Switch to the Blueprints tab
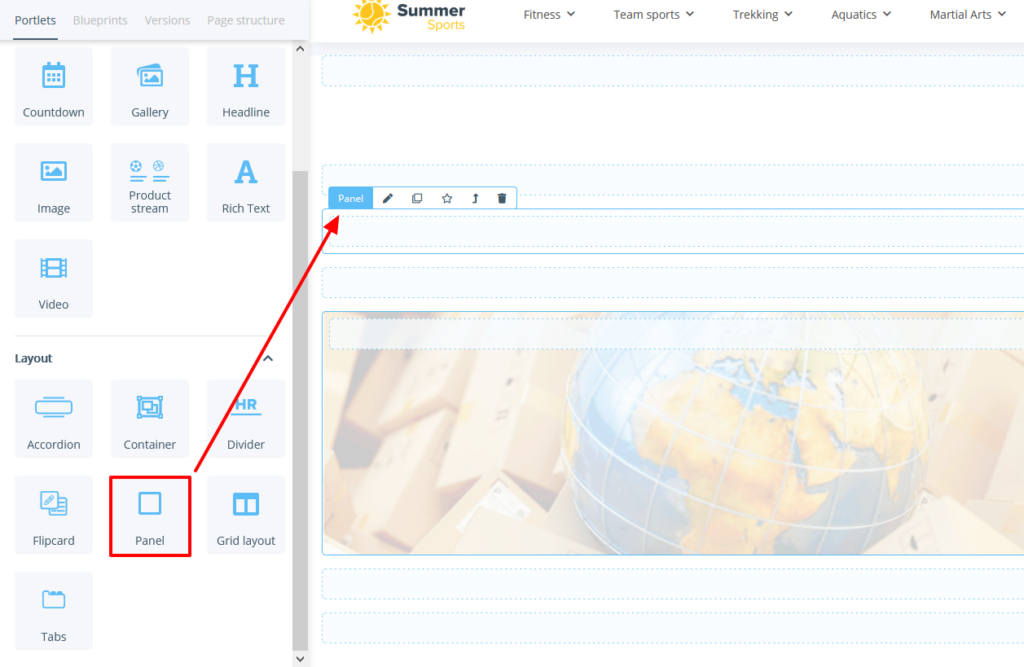 tap(100, 19)
